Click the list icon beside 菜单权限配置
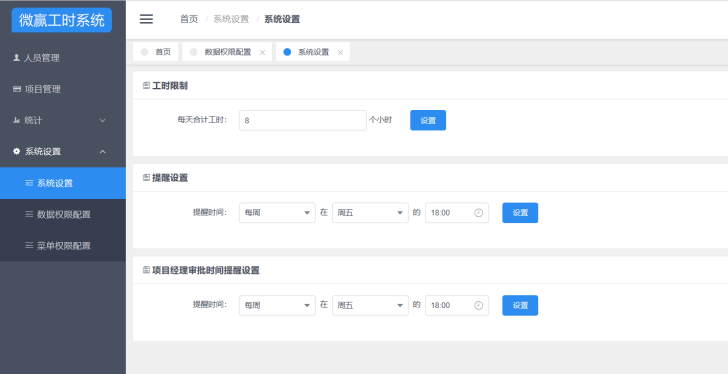Viewport: 728px width, 374px height. (29, 245)
